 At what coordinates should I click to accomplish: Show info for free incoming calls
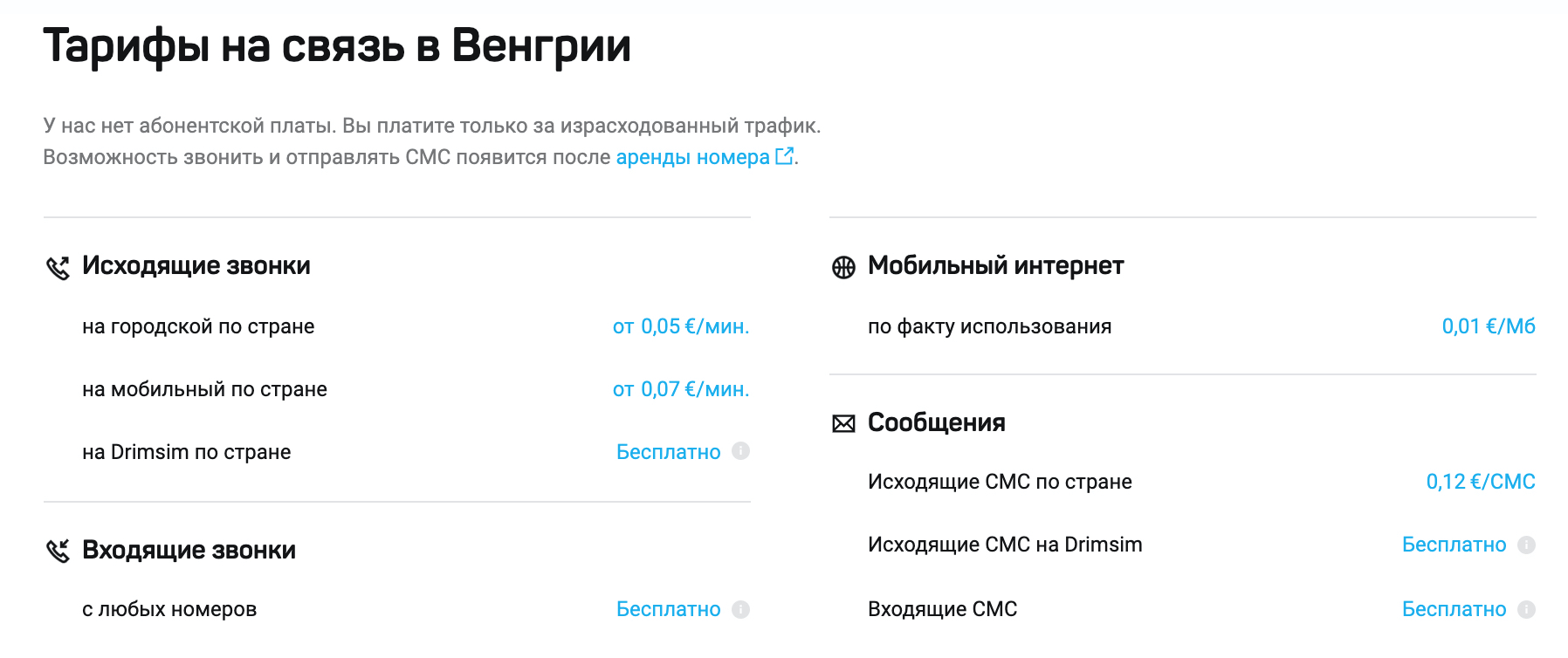point(740,609)
